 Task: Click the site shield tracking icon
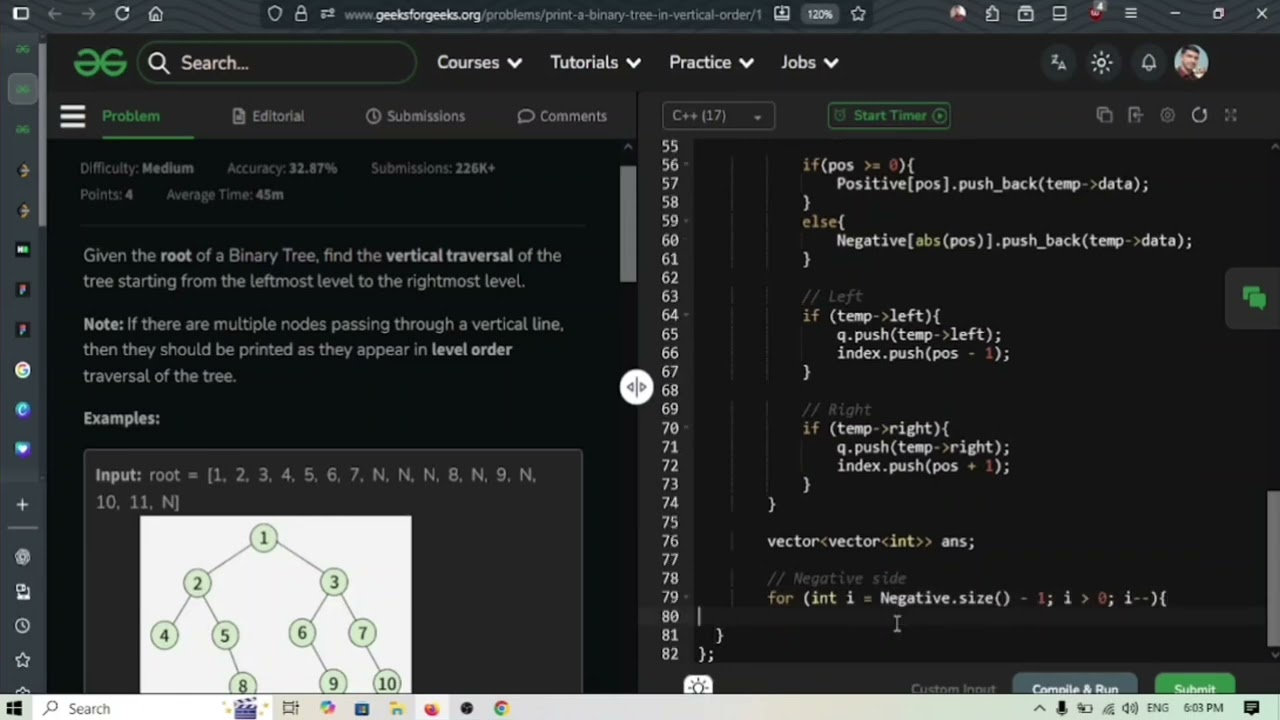pos(275,14)
